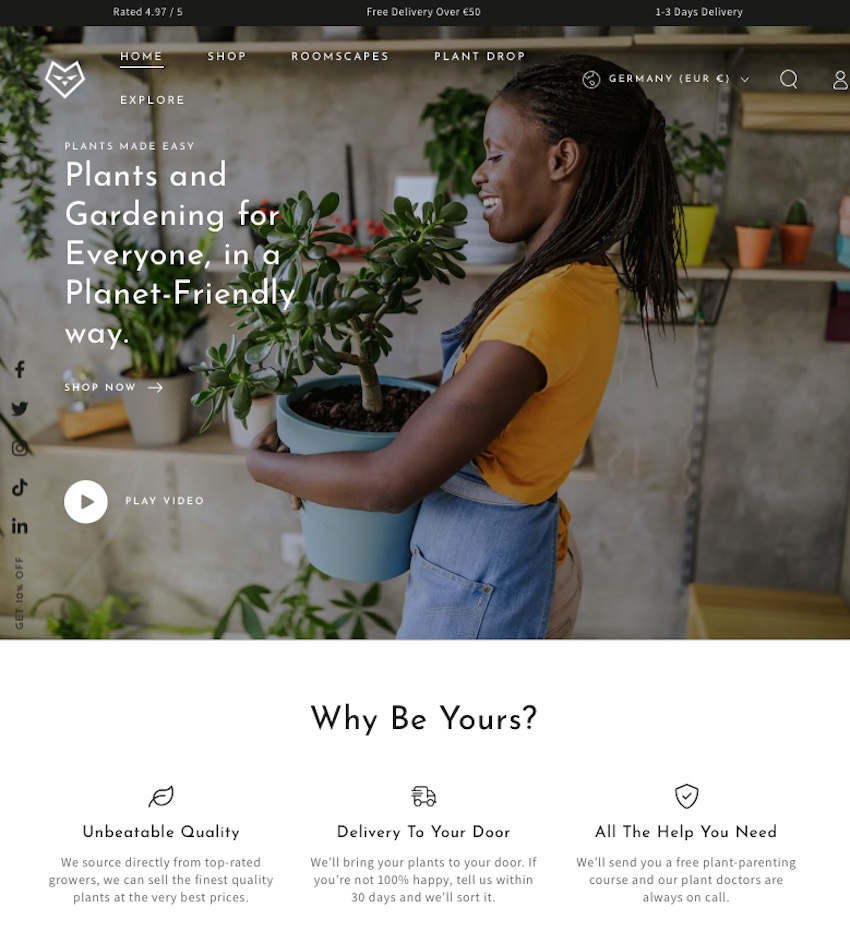This screenshot has height=931, width=850.
Task: Select the Home menu item
Action: point(141,56)
